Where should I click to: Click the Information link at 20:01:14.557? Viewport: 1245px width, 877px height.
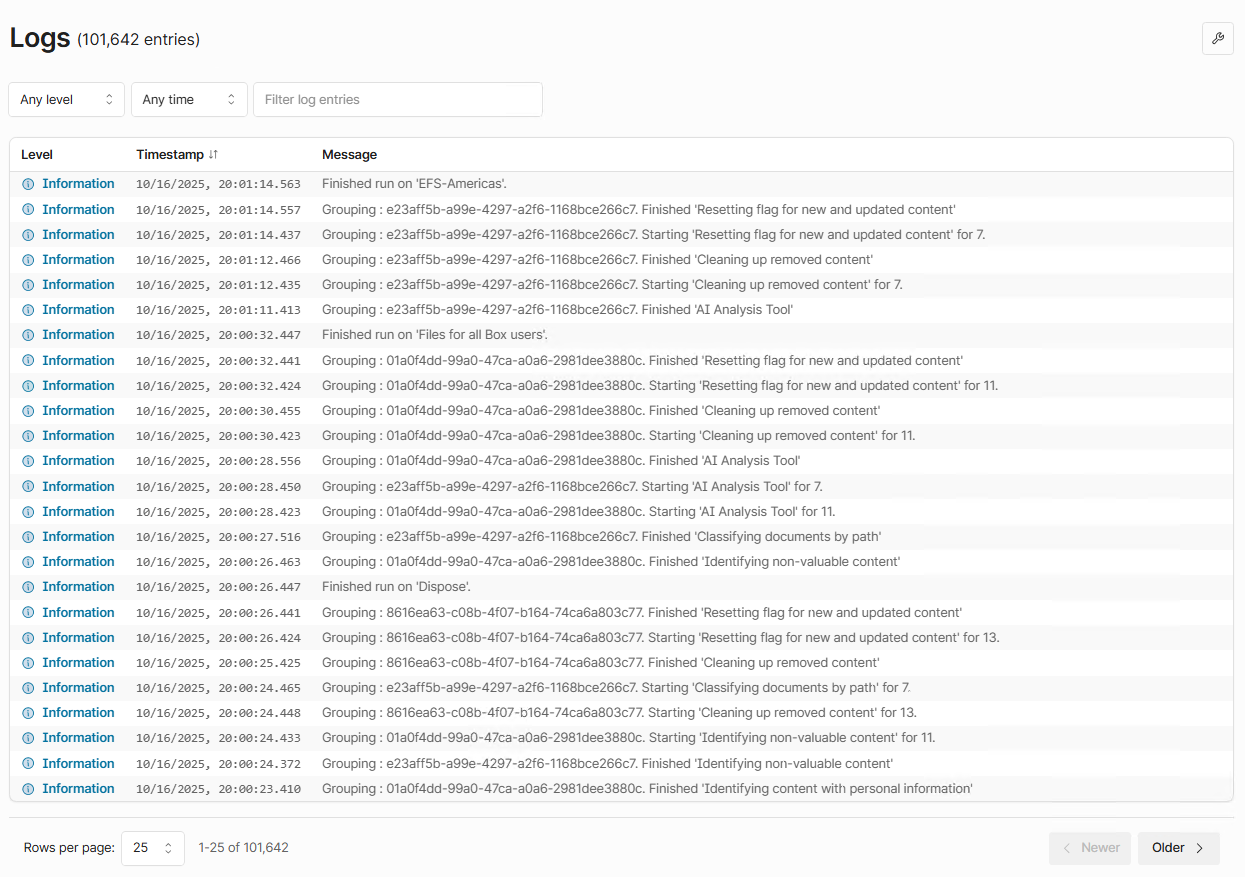[x=78, y=210]
